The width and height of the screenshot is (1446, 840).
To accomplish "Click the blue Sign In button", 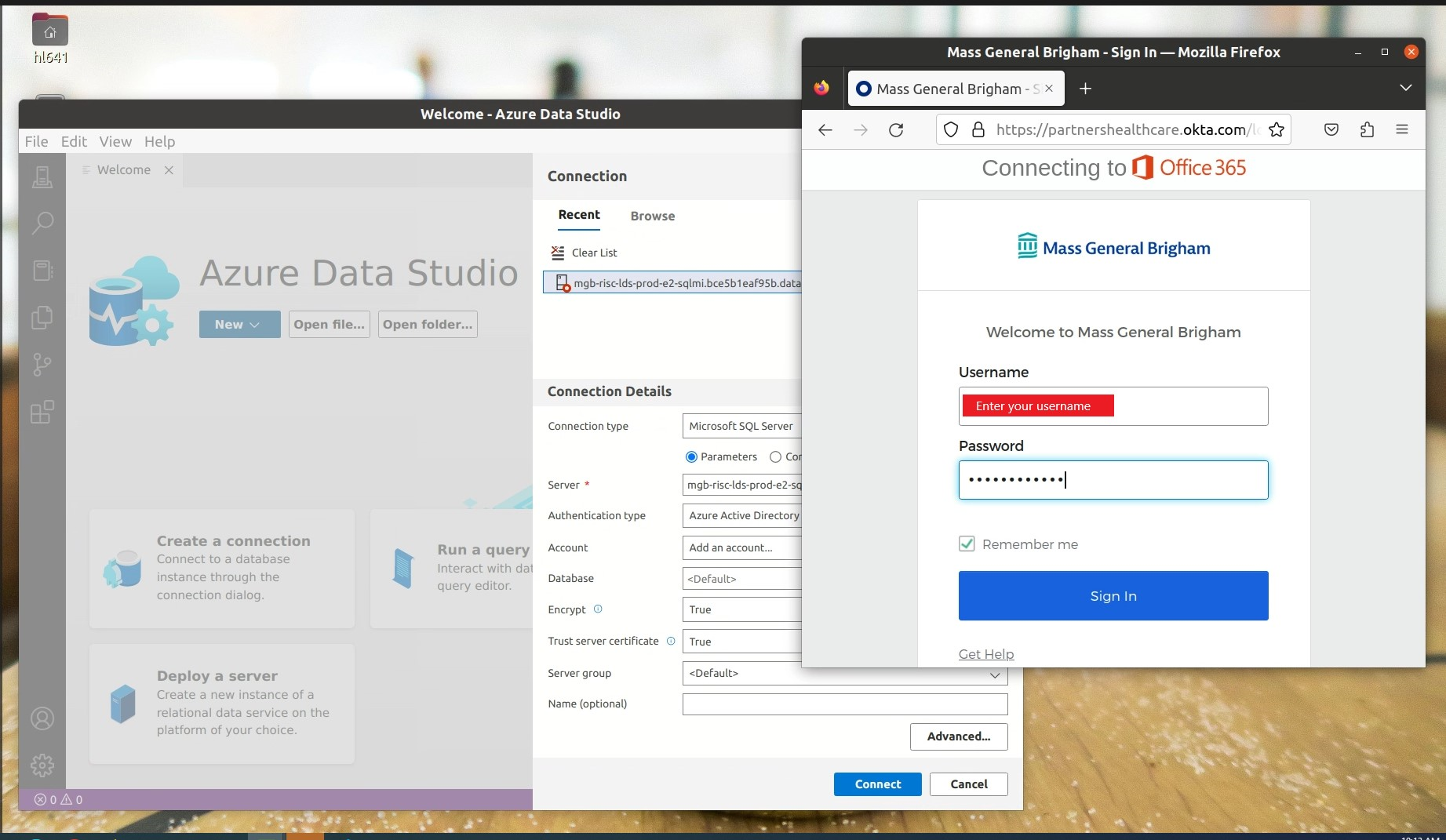I will tap(1113, 596).
